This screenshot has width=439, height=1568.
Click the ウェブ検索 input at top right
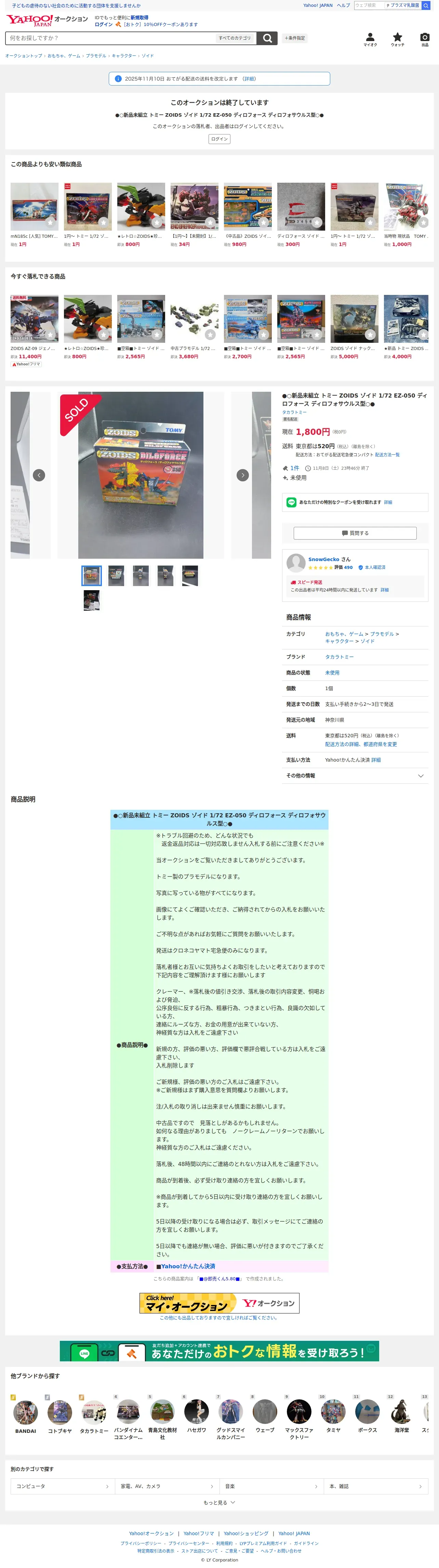click(x=369, y=5)
